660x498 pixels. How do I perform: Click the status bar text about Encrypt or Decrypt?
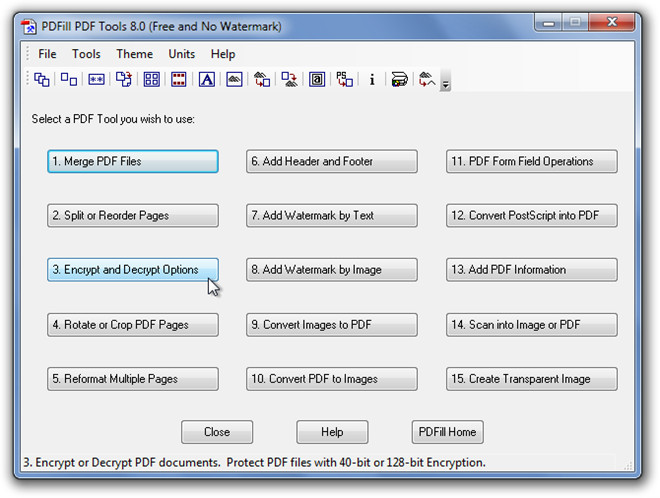tap(254, 463)
